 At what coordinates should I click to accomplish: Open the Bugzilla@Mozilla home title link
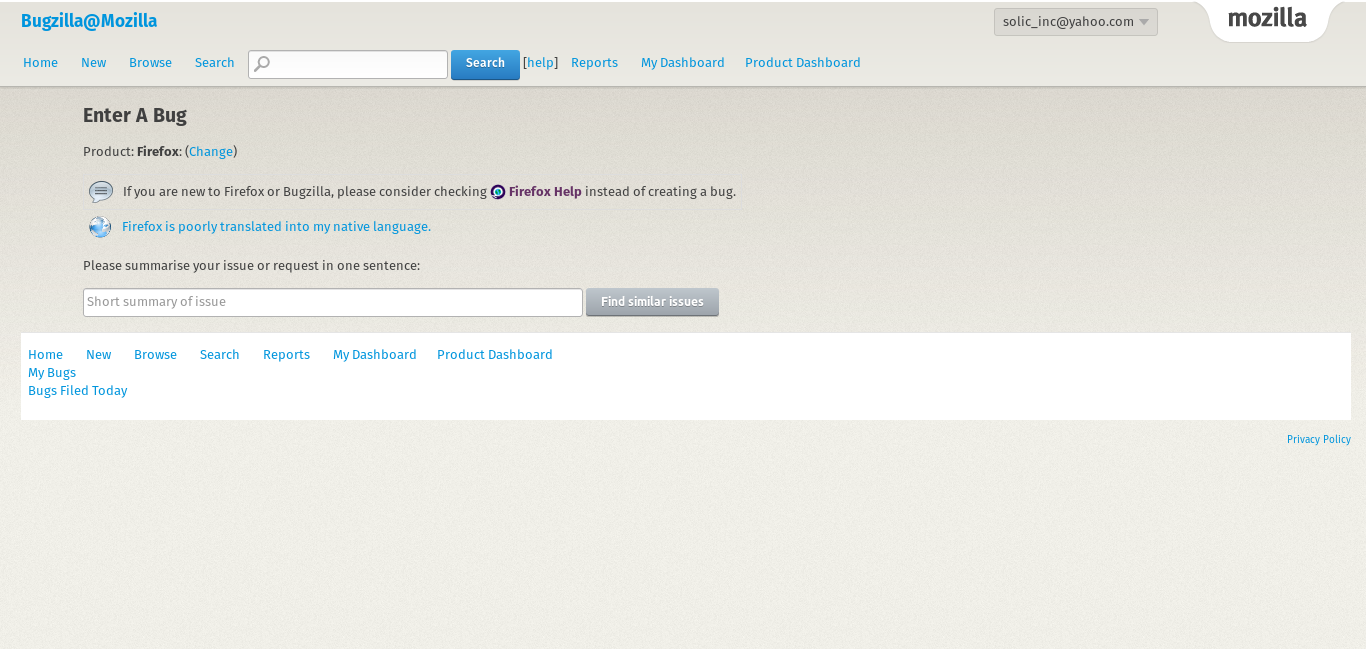pos(89,21)
